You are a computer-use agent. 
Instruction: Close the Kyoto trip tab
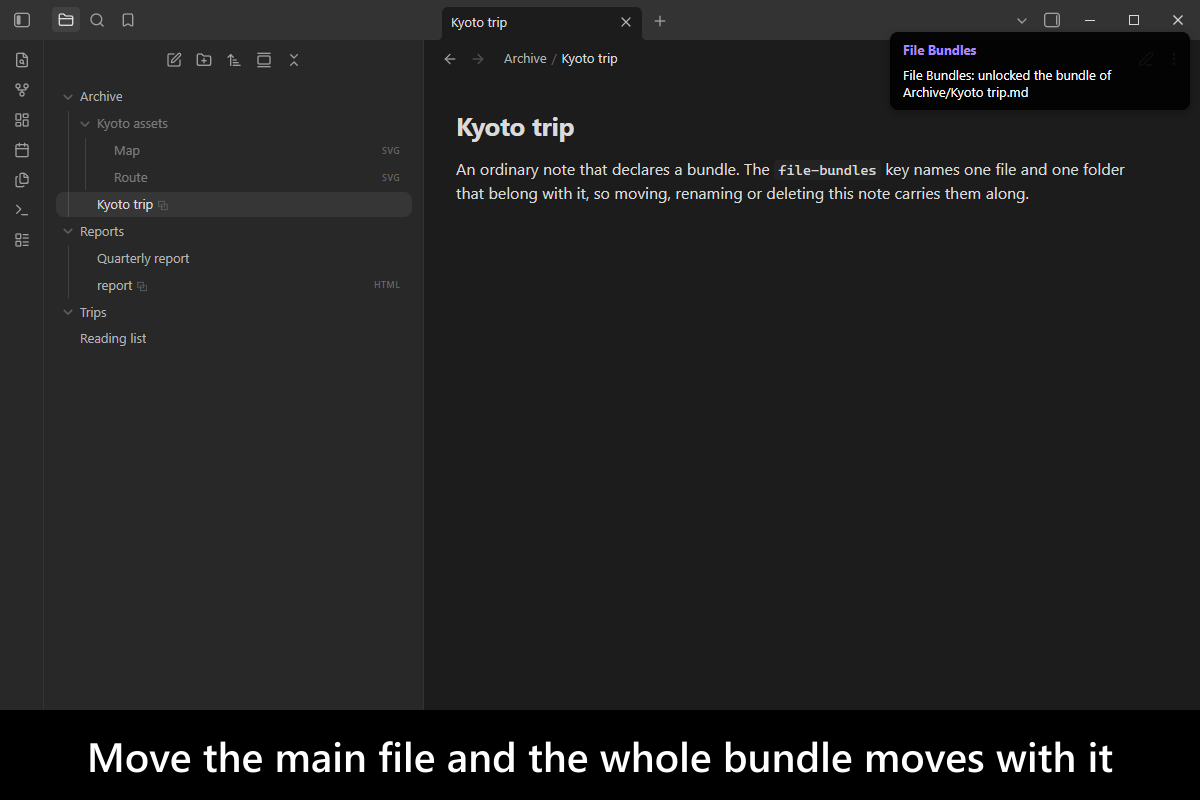626,22
